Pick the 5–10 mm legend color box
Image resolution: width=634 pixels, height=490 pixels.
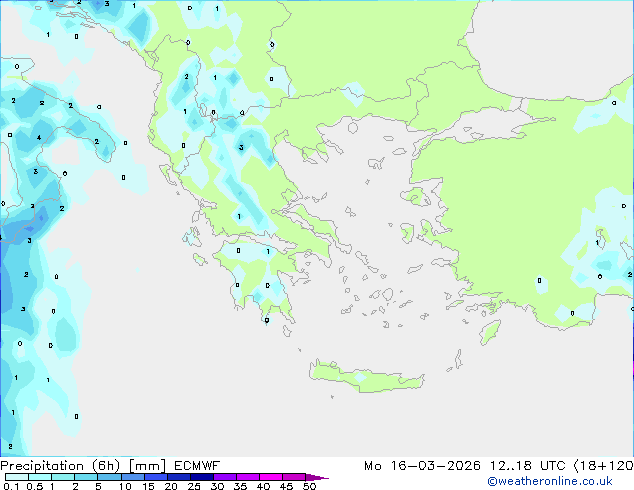(109, 477)
